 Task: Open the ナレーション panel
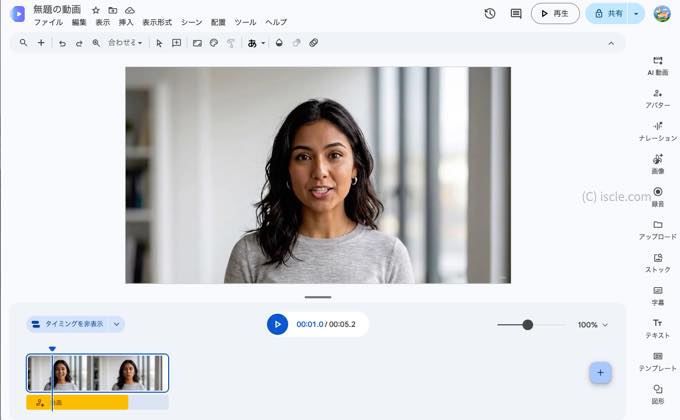click(x=657, y=132)
